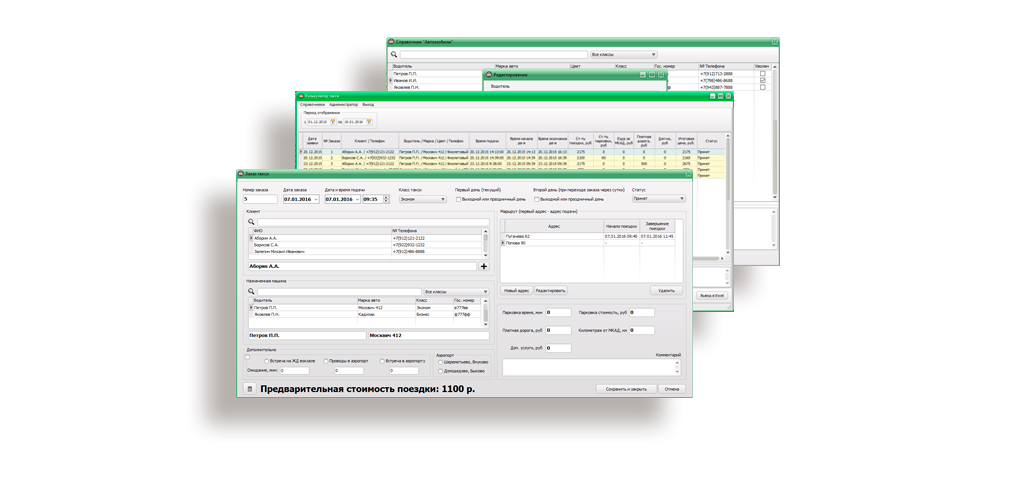Screen dimensions: 1012x500
Task: Click the Сохранить и закрыть button
Action: tap(626, 389)
